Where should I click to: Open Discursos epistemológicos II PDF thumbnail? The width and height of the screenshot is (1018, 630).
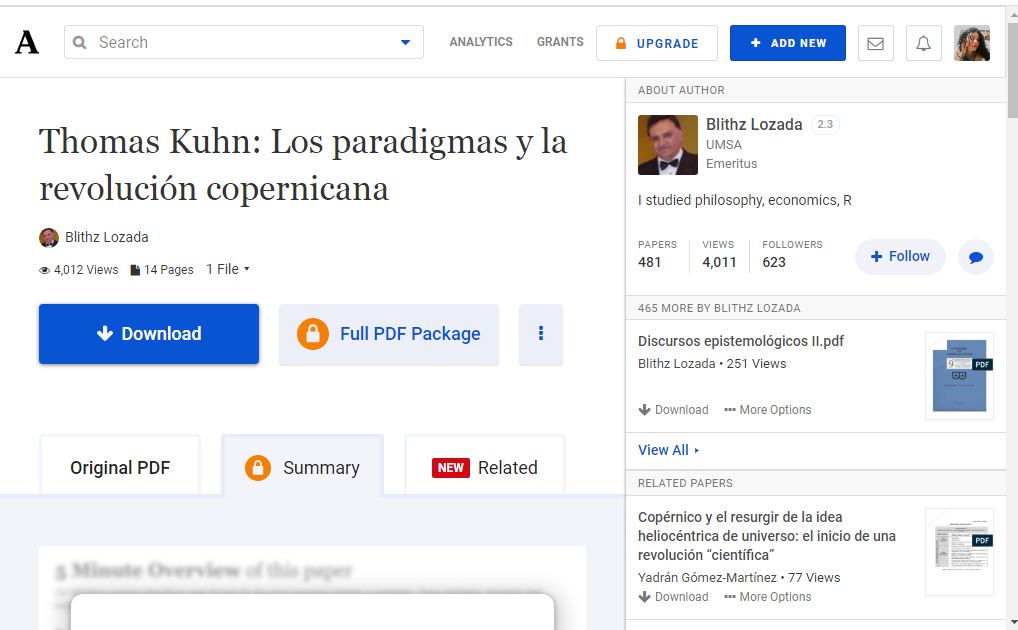(x=958, y=375)
